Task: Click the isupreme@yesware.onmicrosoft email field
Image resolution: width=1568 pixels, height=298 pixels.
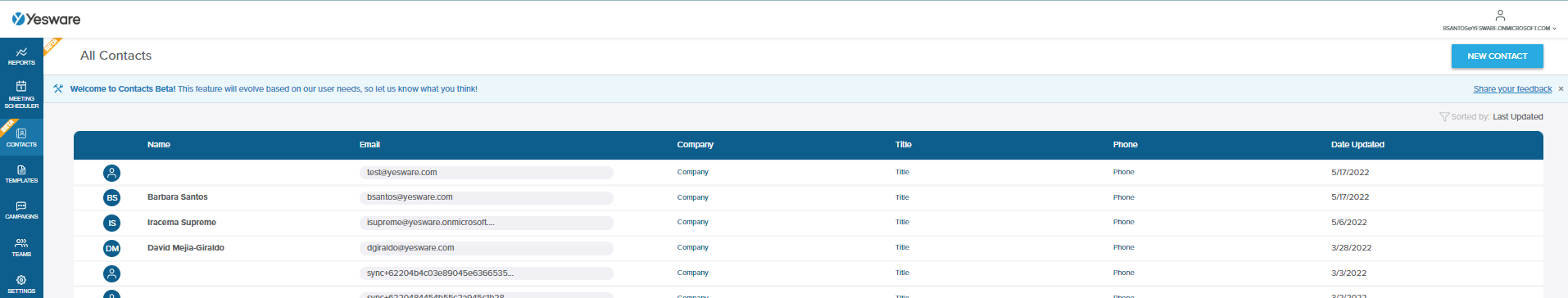Action: click(x=487, y=223)
